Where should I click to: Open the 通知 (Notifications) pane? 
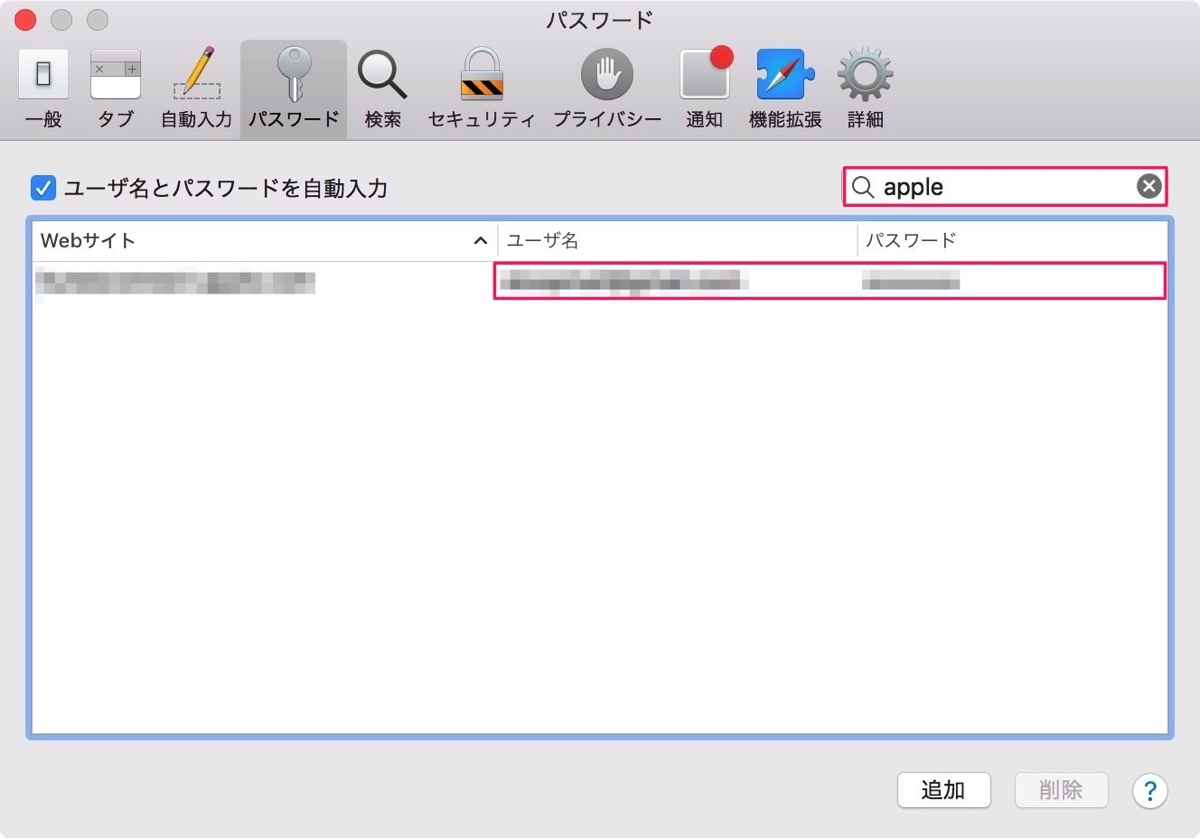click(705, 87)
